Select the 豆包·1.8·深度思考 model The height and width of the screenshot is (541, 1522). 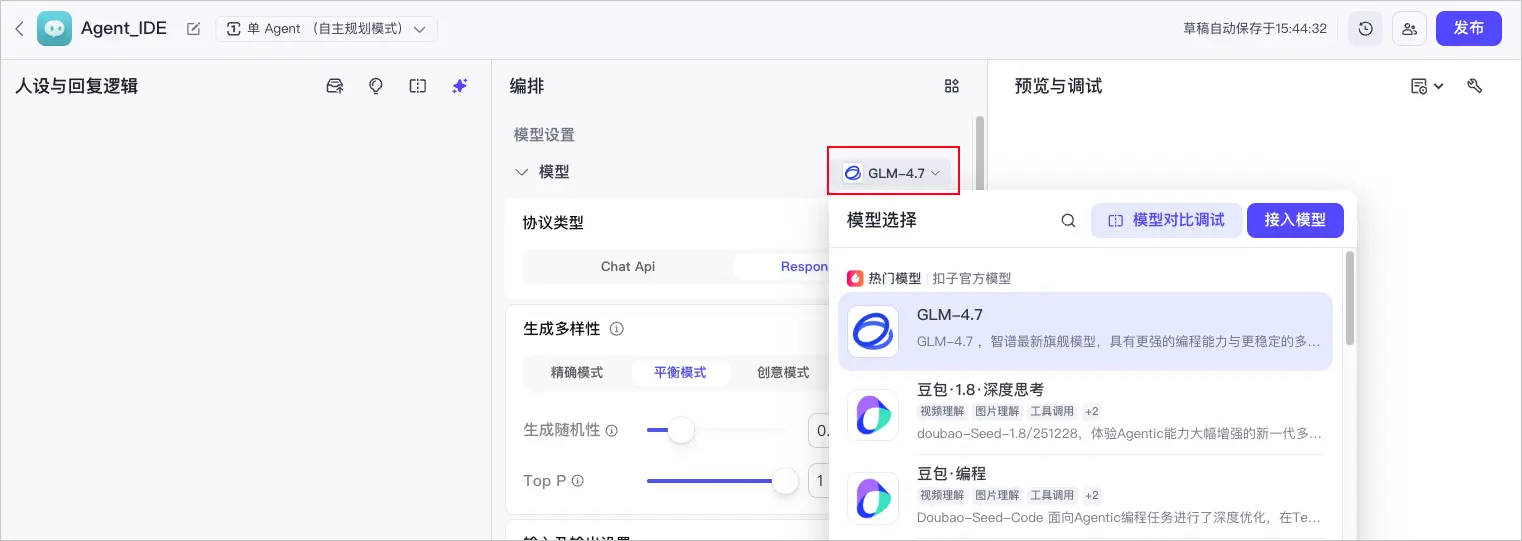(x=1085, y=412)
